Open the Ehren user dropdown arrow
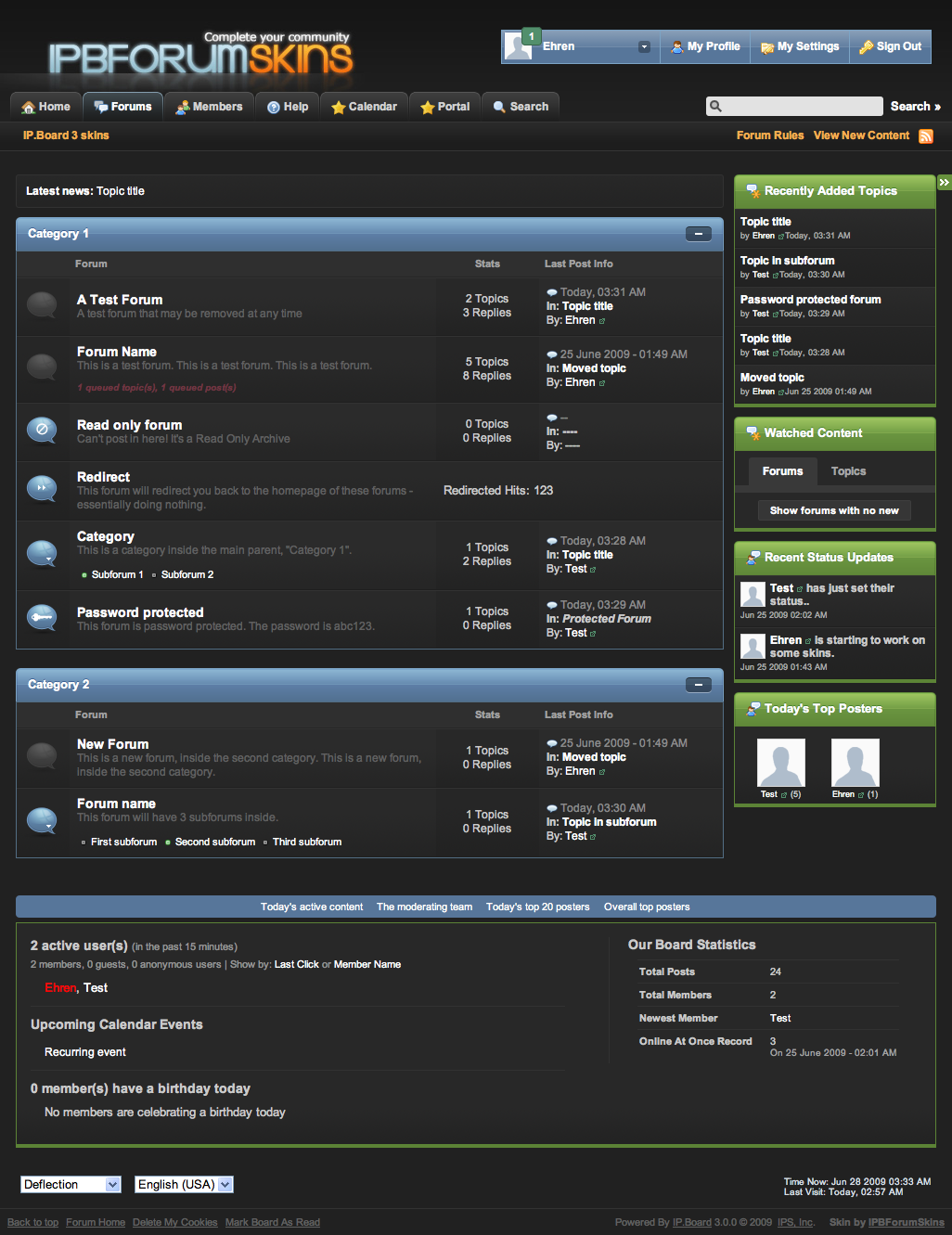The image size is (952, 1235). [644, 46]
